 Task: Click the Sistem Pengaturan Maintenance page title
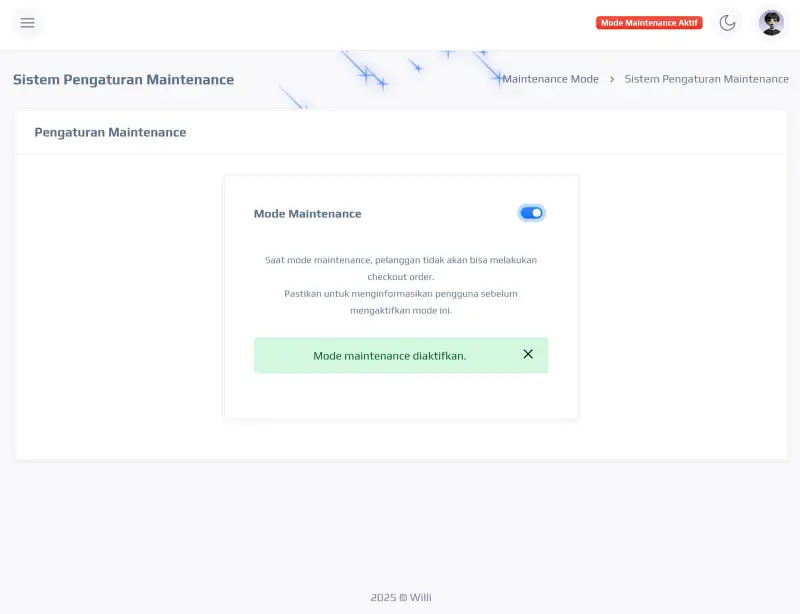pyautogui.click(x=123, y=80)
